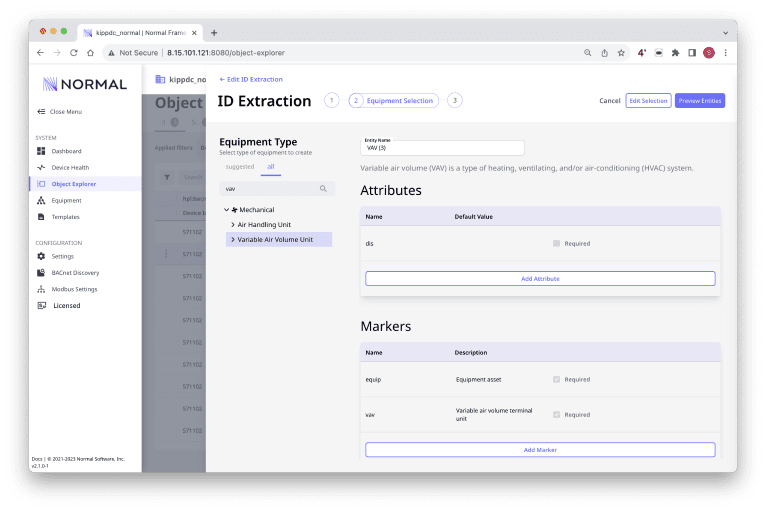Click the Preview Entities button

(x=700, y=101)
